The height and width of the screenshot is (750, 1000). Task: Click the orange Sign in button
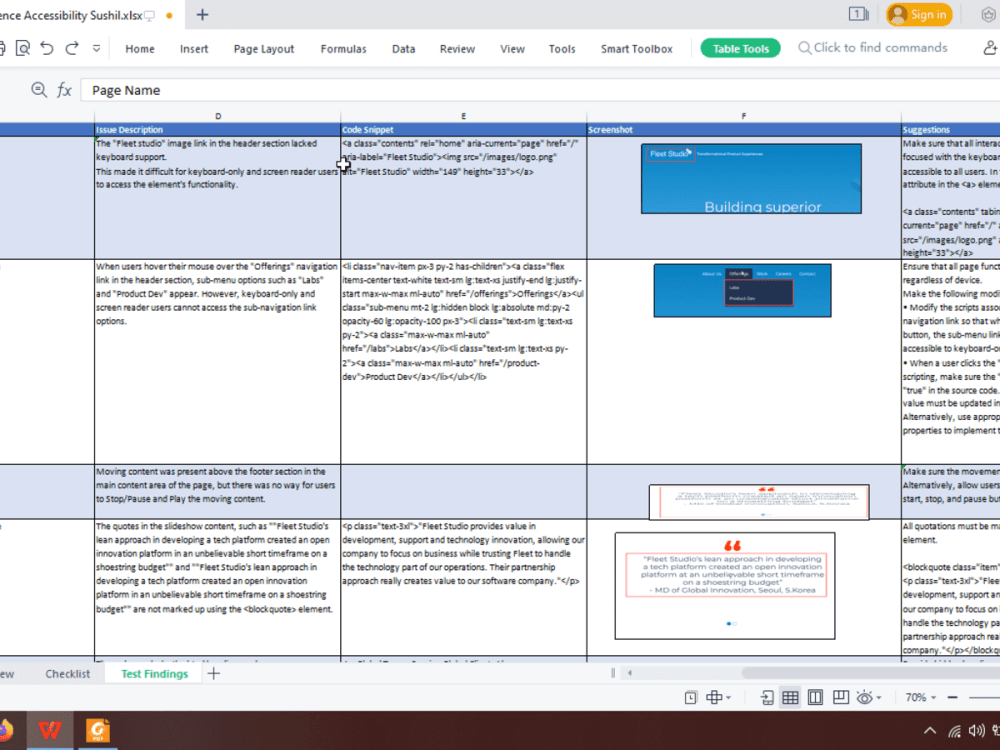[919, 15]
